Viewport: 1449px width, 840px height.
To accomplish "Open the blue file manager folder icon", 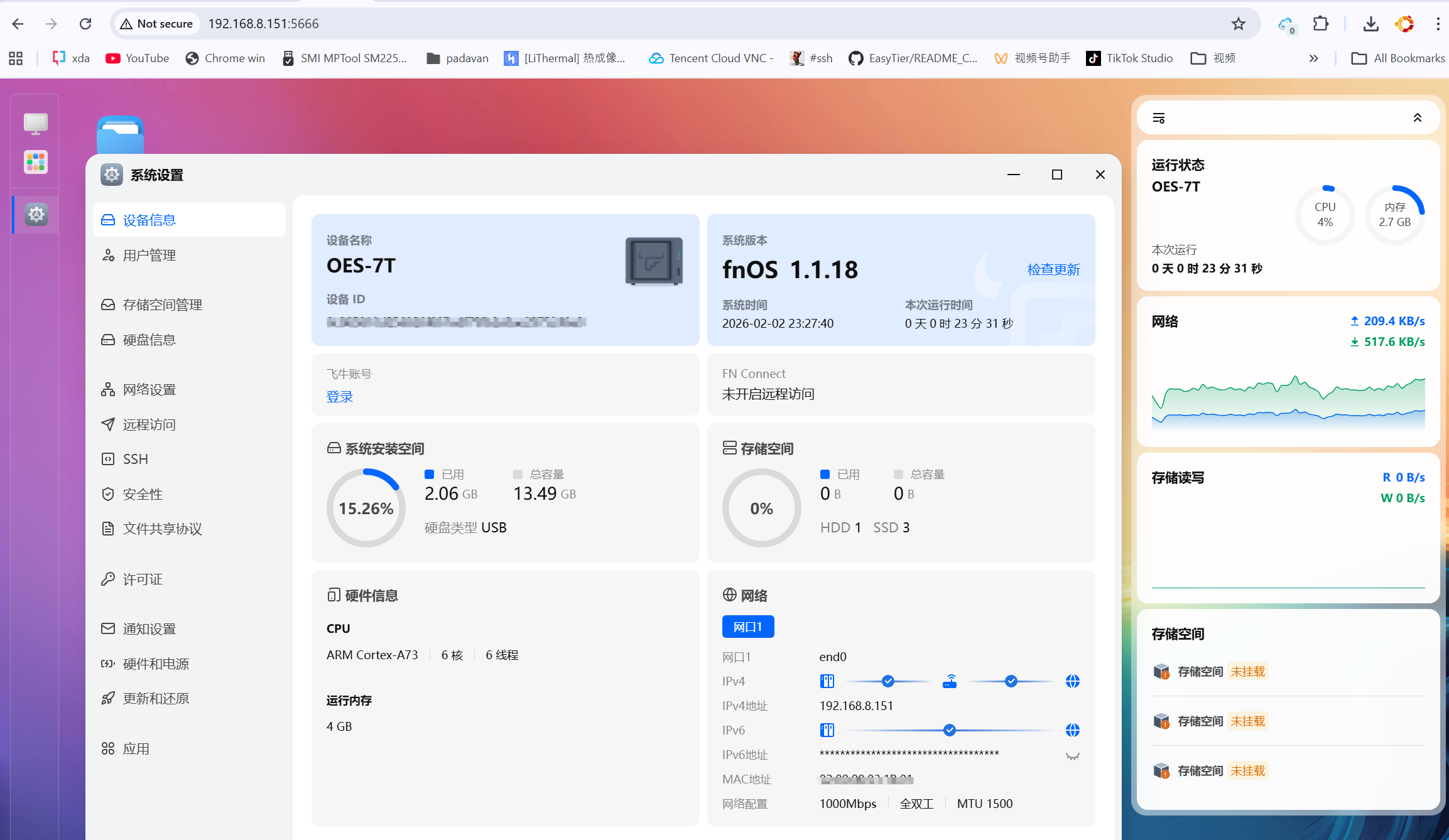I will point(120,134).
